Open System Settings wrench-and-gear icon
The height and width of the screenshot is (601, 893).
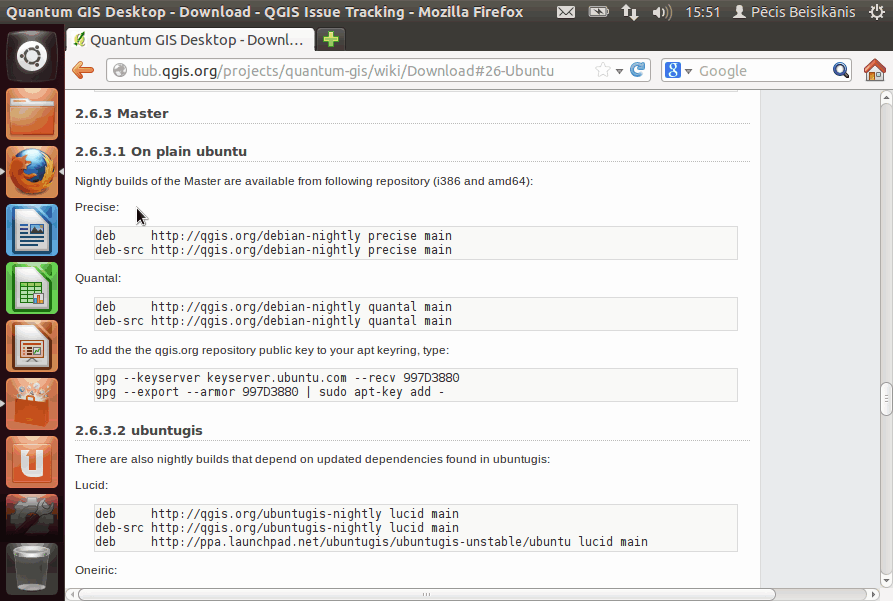click(x=32, y=516)
